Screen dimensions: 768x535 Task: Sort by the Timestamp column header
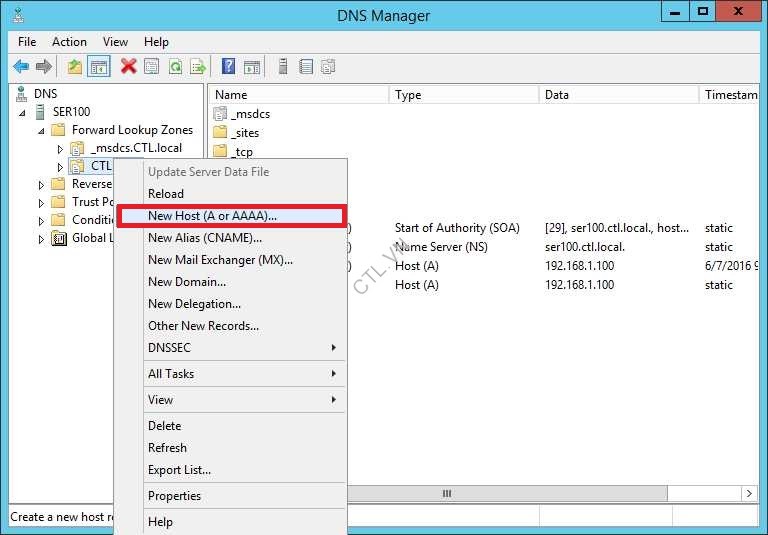pyautogui.click(x=729, y=95)
